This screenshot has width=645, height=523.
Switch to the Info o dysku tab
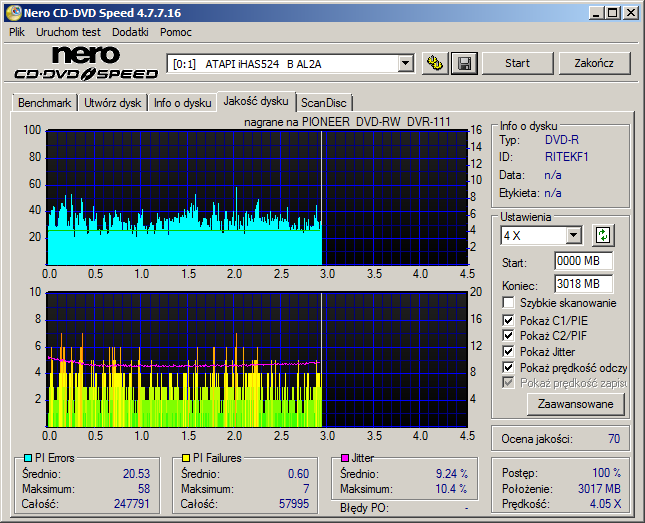(183, 103)
